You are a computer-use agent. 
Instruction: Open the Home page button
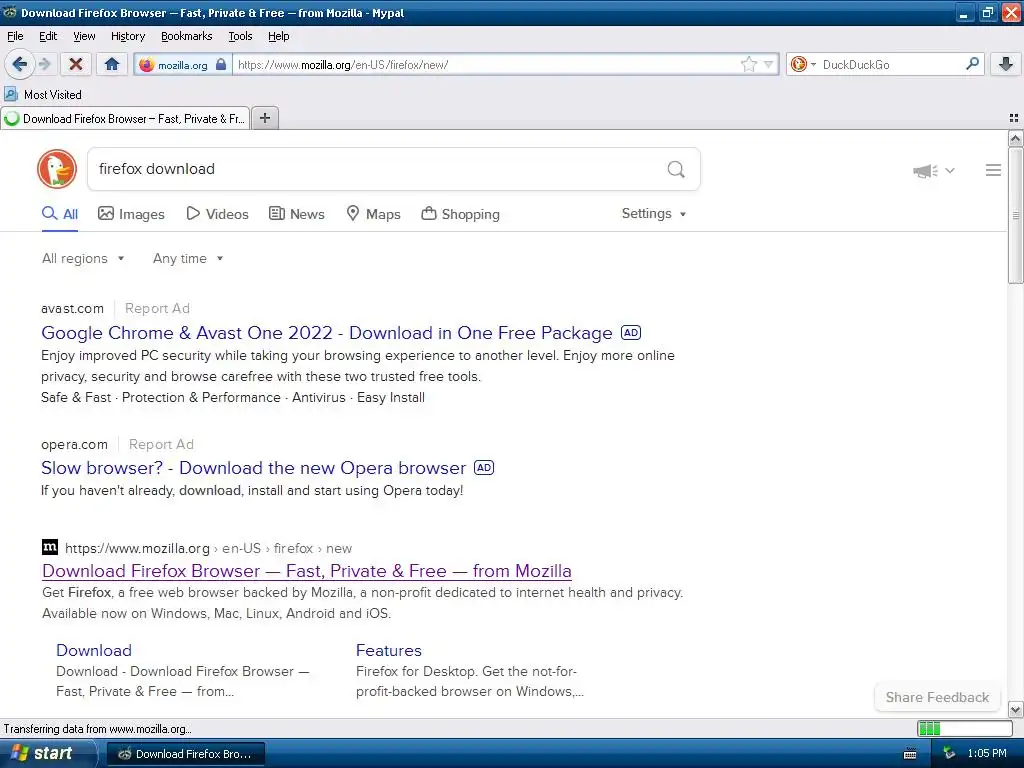pos(112,64)
